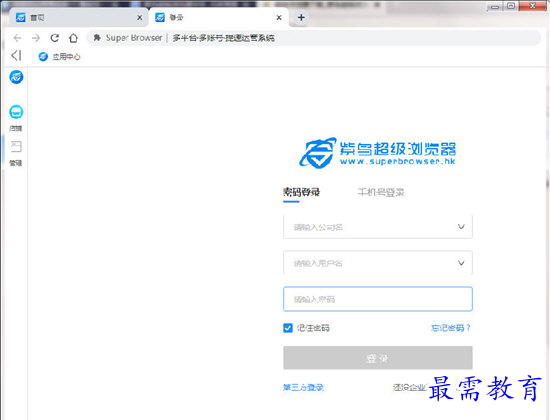Click the gray 登录 button

(377, 358)
